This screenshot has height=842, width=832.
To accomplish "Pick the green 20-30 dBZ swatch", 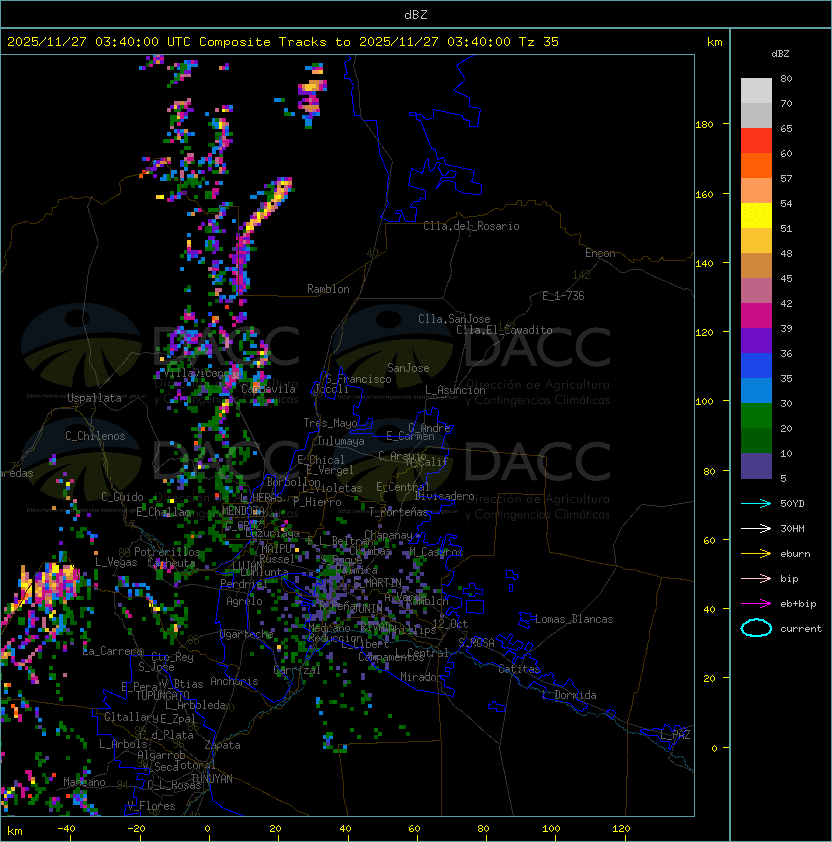I will point(756,416).
